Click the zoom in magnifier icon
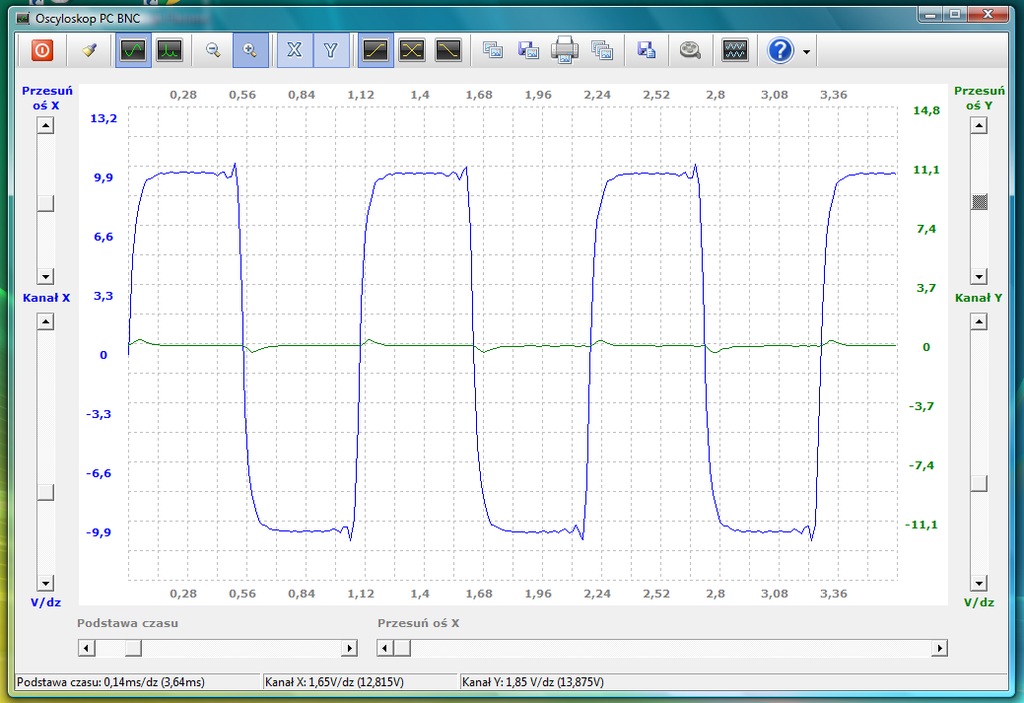Screen dimensions: 1024x703 pyautogui.click(x=250, y=50)
